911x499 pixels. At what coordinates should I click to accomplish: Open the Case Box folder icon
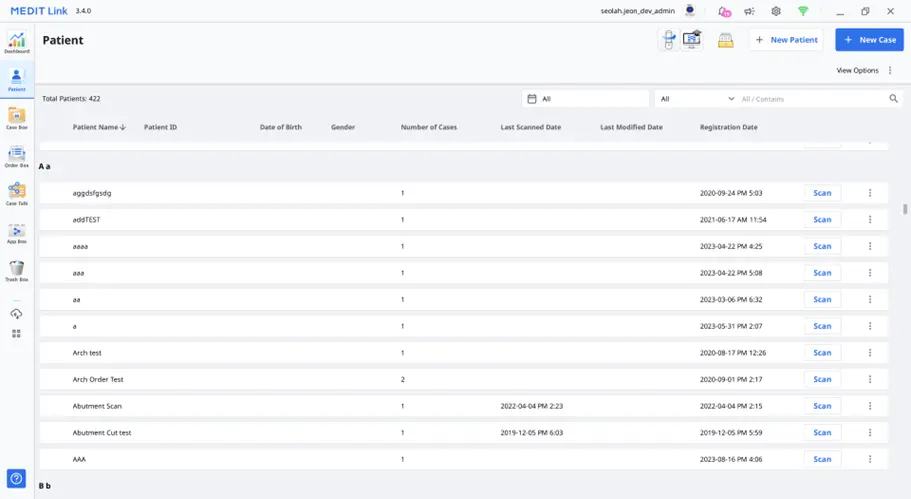click(17, 118)
